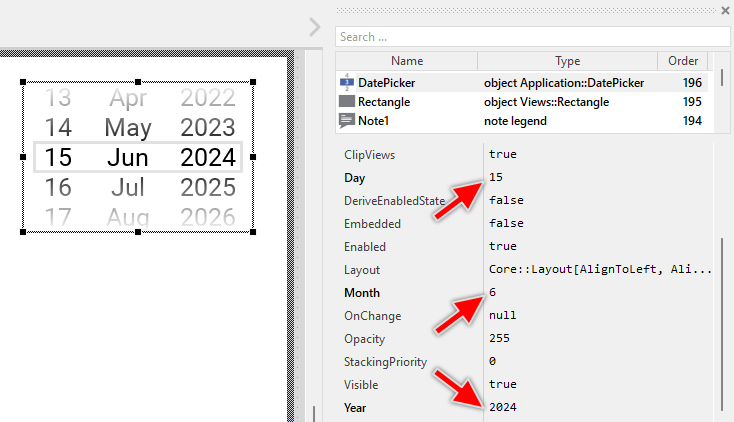Edit the Opacity value 255

click(x=500, y=339)
